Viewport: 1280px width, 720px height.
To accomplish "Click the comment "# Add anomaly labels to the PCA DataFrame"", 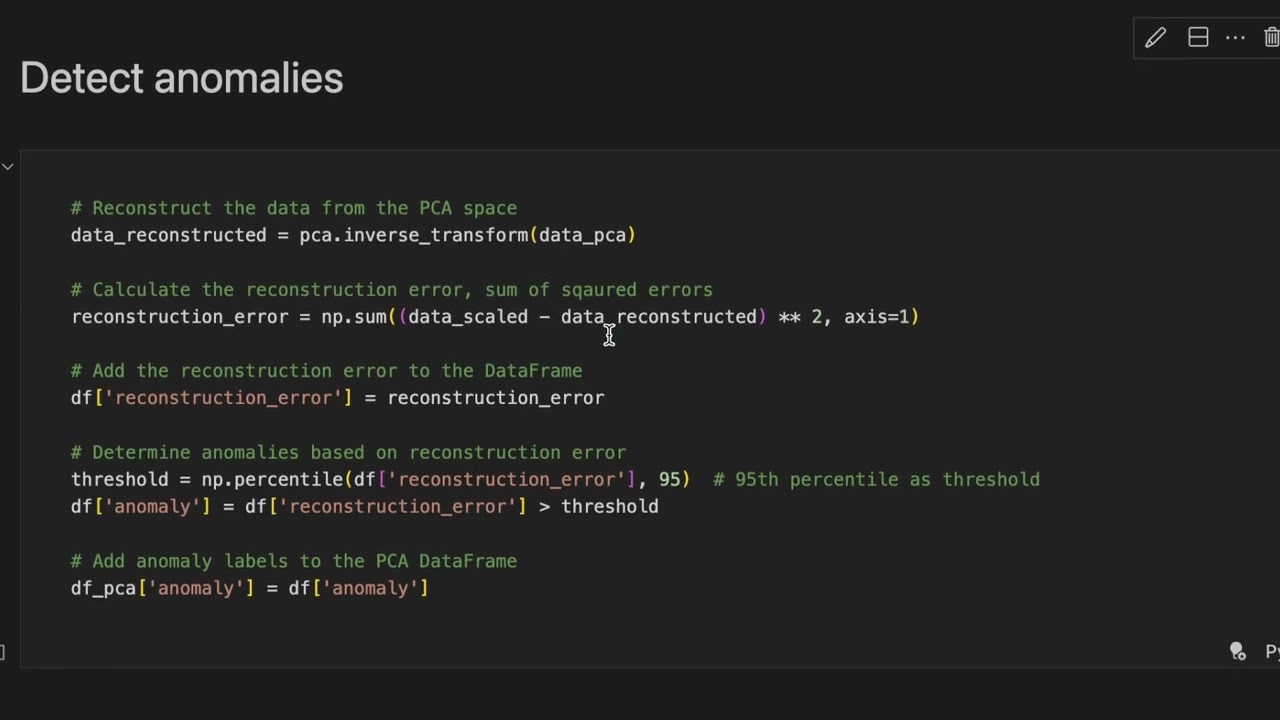I will coord(294,561).
